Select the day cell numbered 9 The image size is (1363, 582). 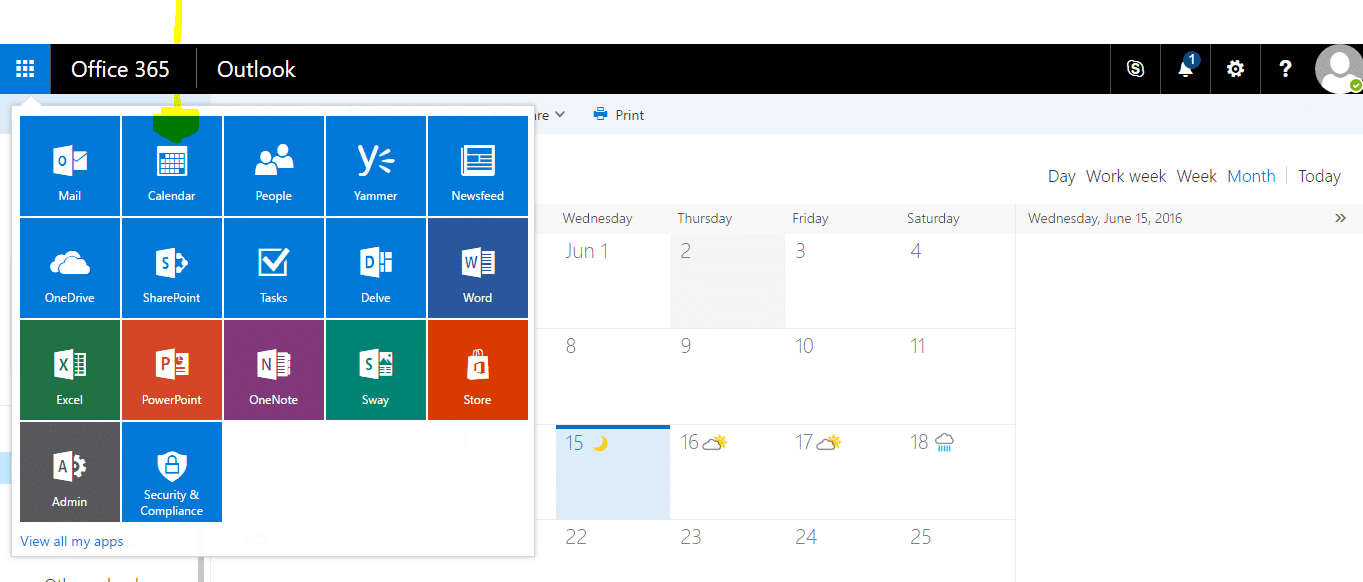tap(727, 376)
